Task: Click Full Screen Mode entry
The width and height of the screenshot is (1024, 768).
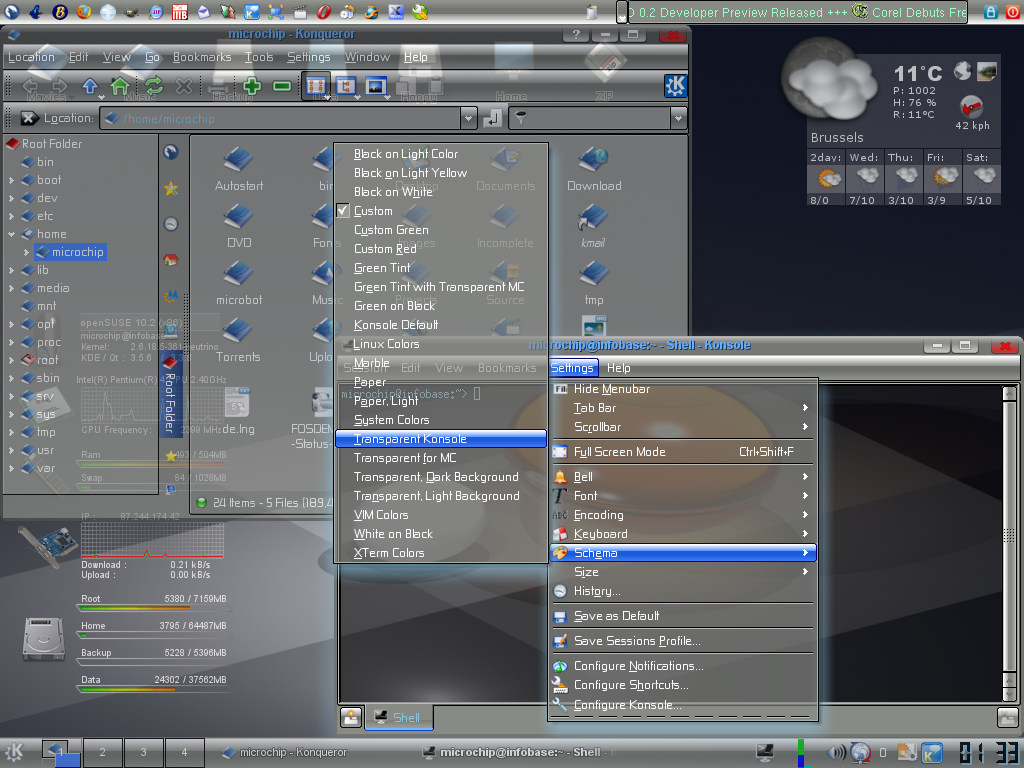Action: [x=682, y=452]
